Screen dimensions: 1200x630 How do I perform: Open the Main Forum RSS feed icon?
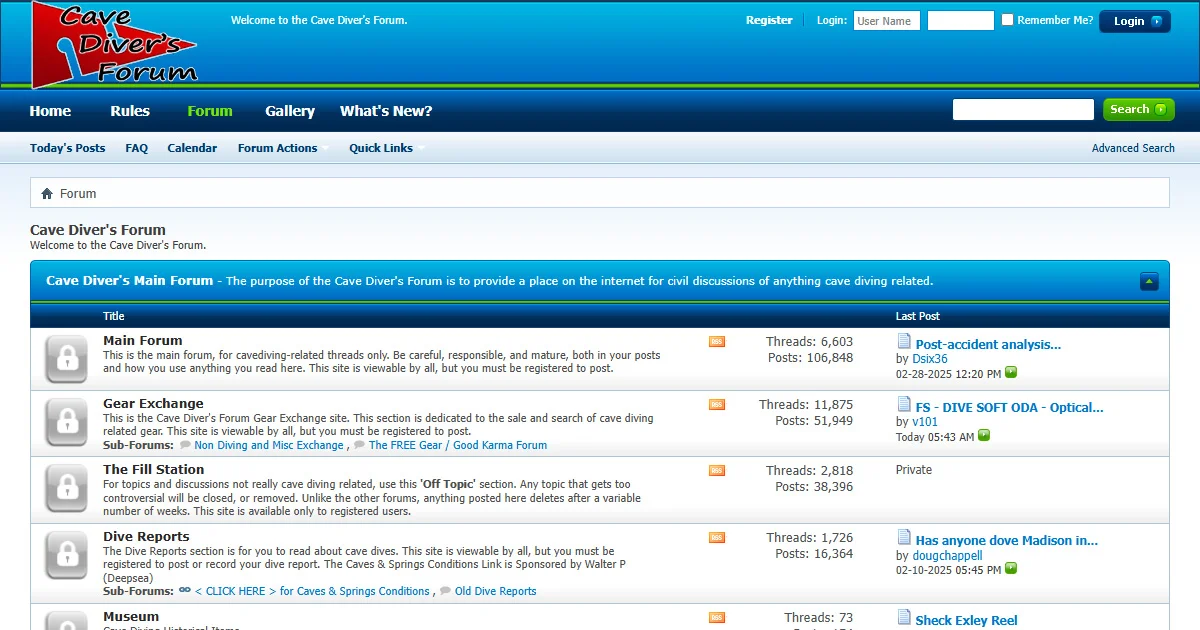coord(717,342)
